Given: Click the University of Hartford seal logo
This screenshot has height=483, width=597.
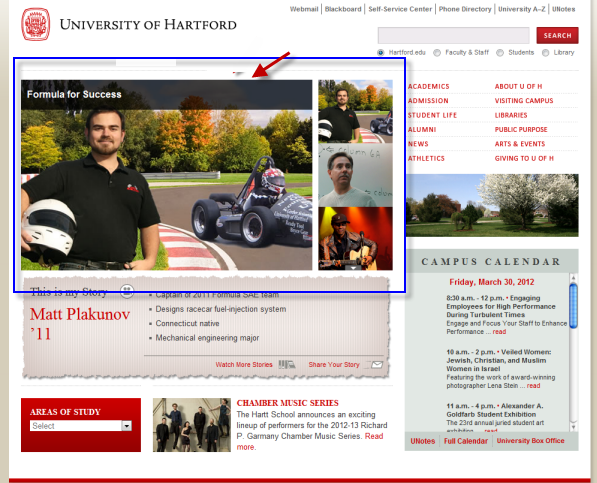Looking at the screenshot, I should 35,24.
